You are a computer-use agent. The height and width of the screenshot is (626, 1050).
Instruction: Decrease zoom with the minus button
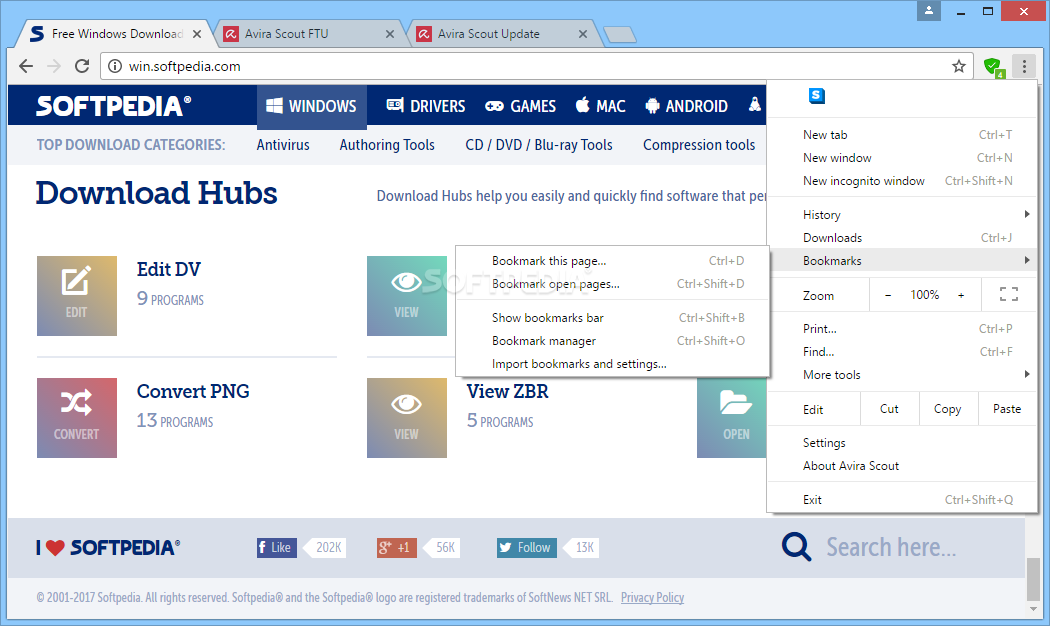(x=888, y=295)
